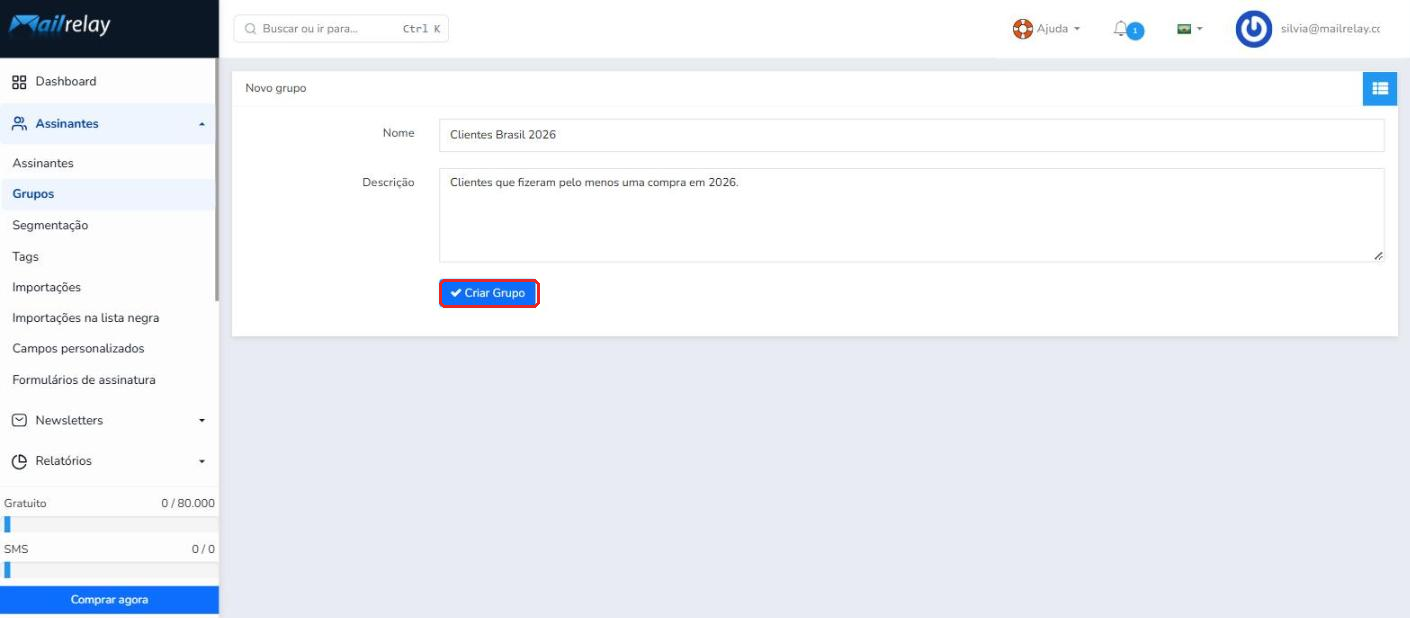Click the sidebar scrollbar
Image resolution: width=1410 pixels, height=618 pixels.
tap(217, 180)
